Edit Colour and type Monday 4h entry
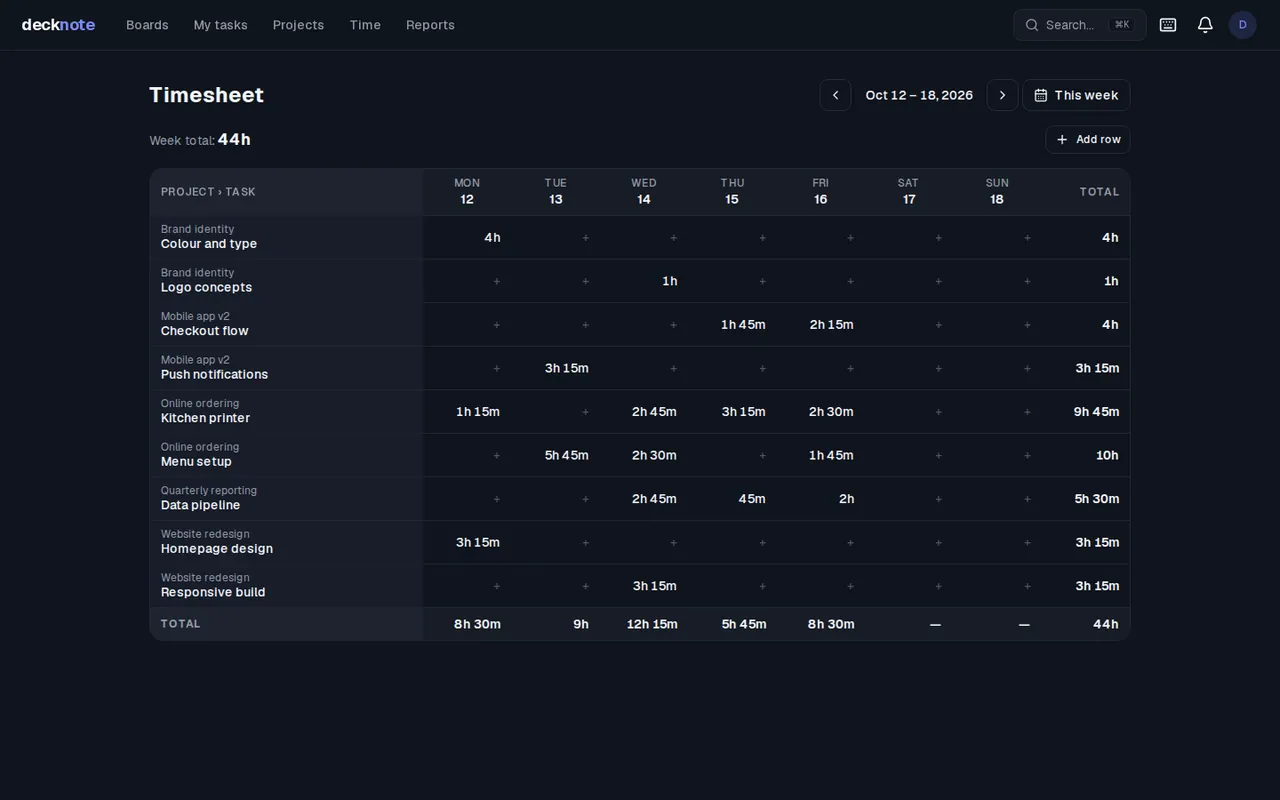This screenshot has width=1280, height=800. (x=492, y=238)
